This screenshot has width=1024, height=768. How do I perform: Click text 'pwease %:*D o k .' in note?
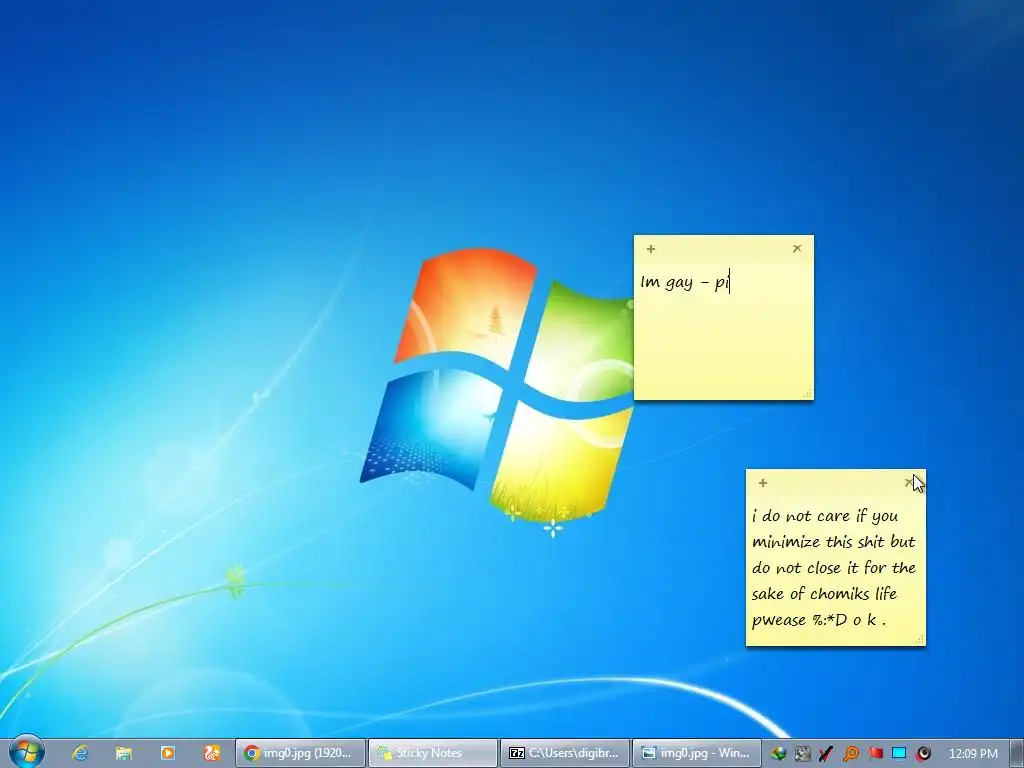[819, 620]
